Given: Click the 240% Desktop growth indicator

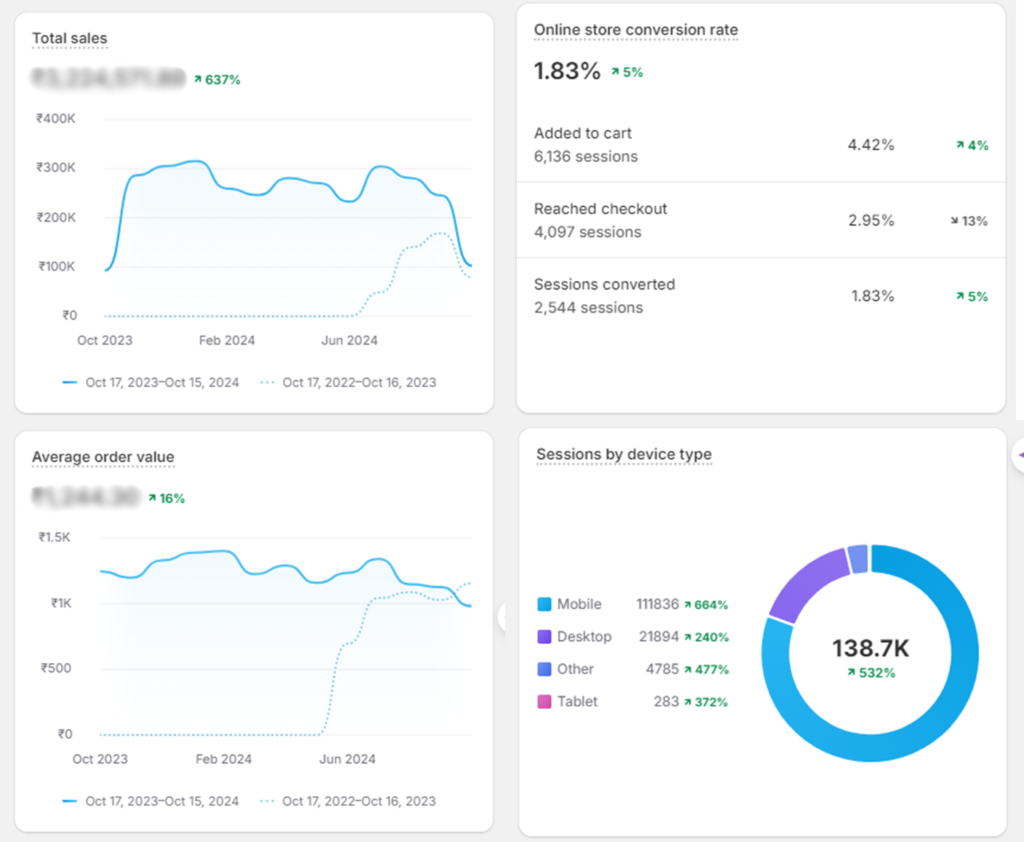Looking at the screenshot, I should 690,637.
